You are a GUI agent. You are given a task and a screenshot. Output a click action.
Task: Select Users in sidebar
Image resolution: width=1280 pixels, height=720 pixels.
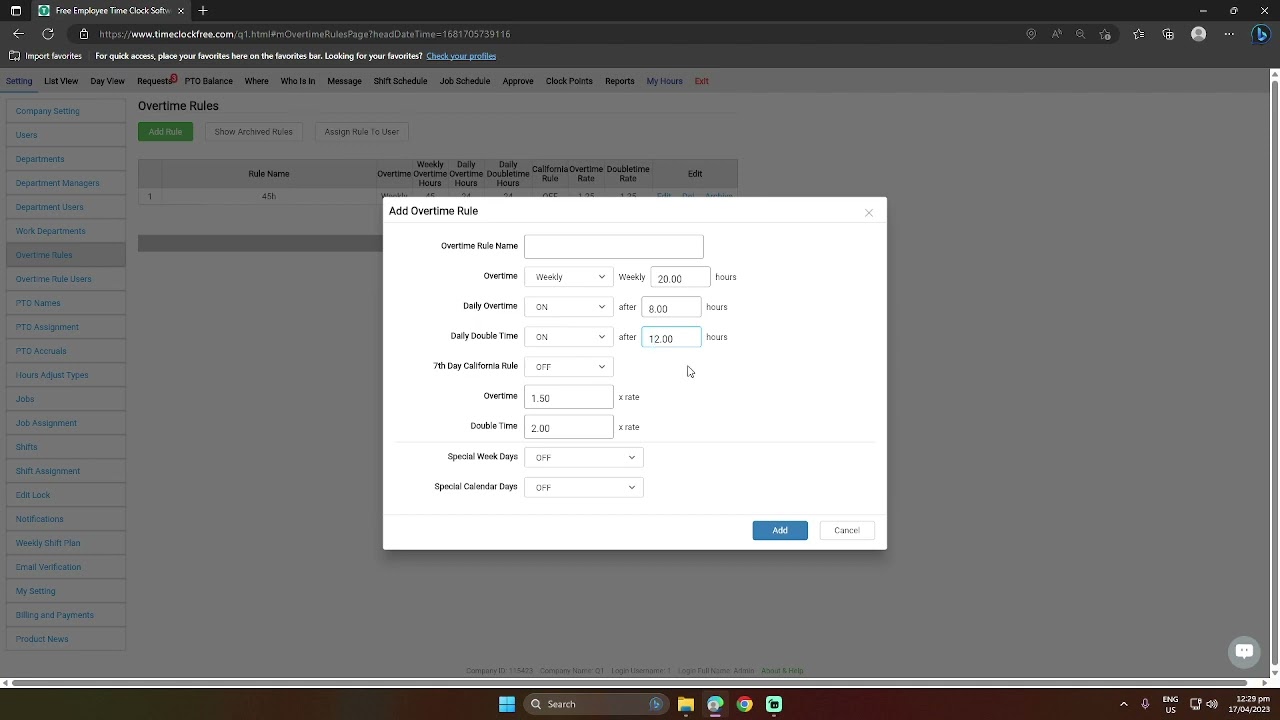click(66, 135)
